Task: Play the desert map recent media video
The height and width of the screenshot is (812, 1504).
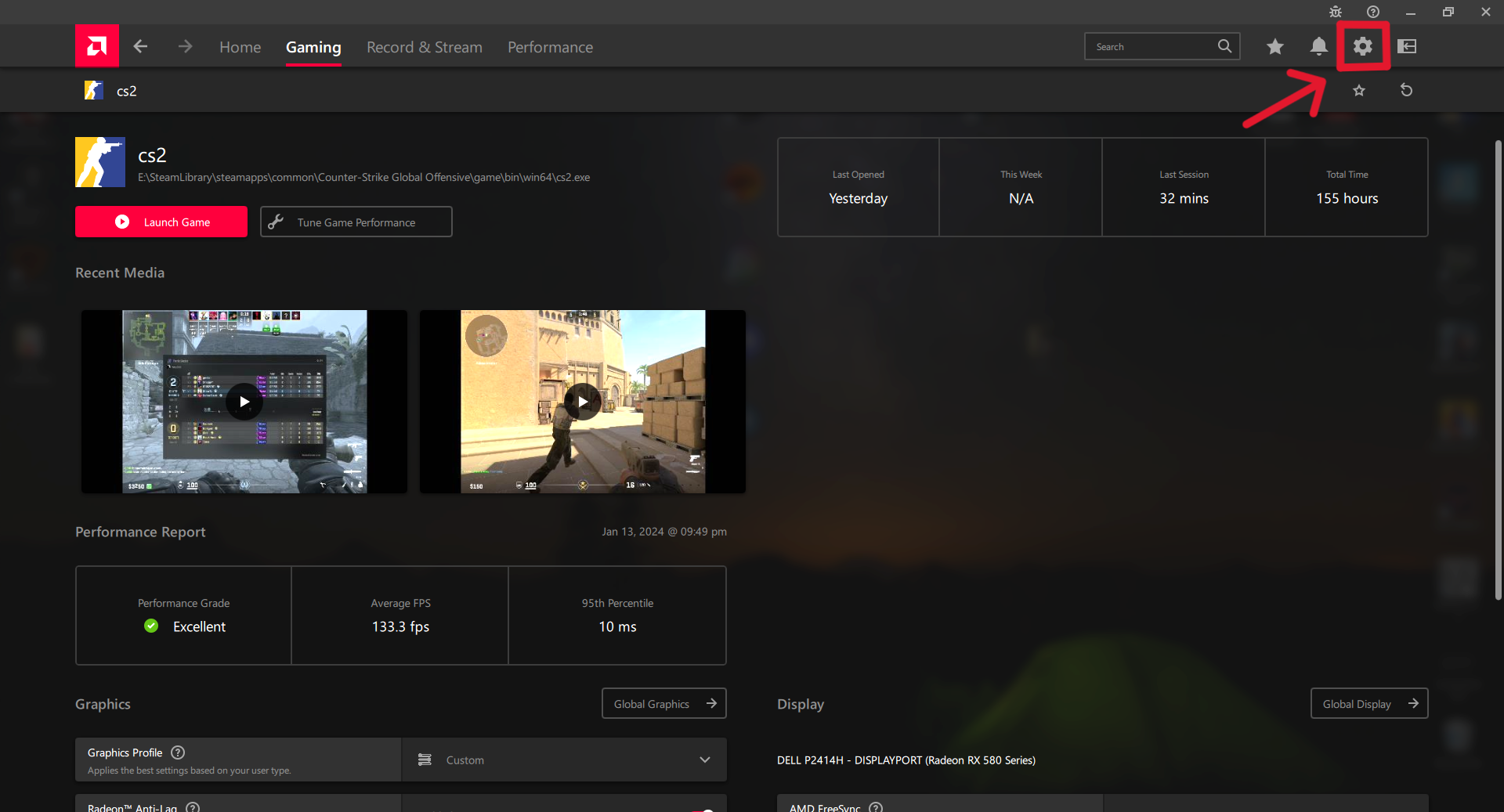Action: click(583, 402)
